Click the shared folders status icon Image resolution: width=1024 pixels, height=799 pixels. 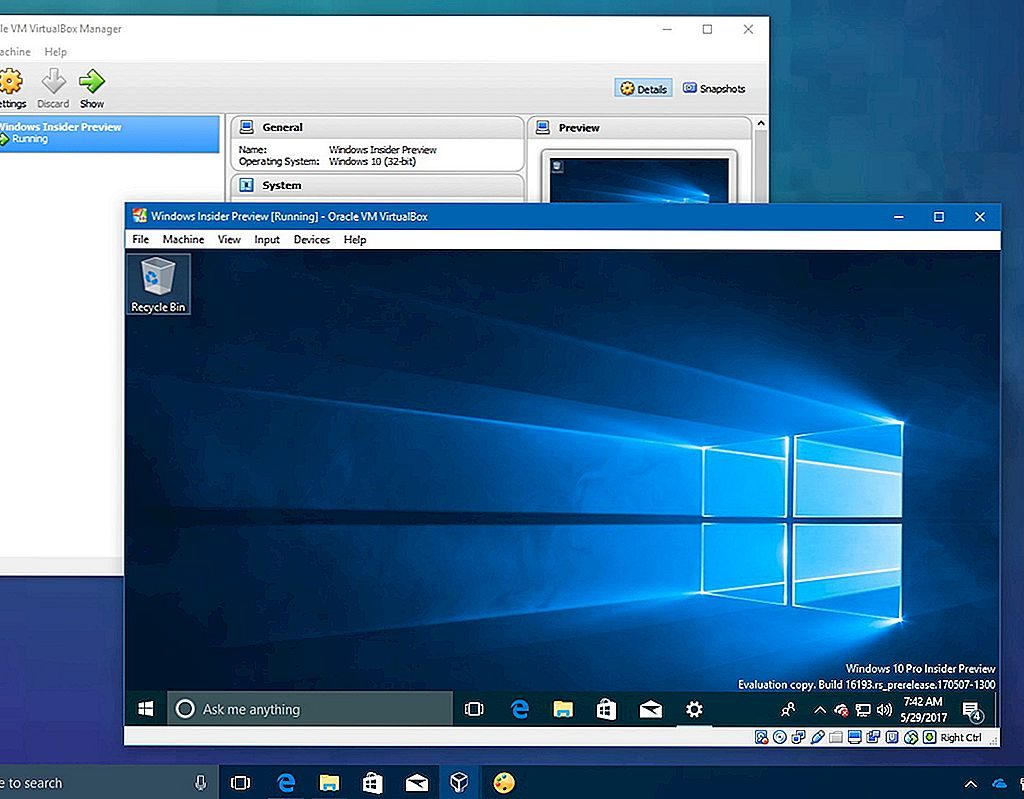(x=835, y=737)
